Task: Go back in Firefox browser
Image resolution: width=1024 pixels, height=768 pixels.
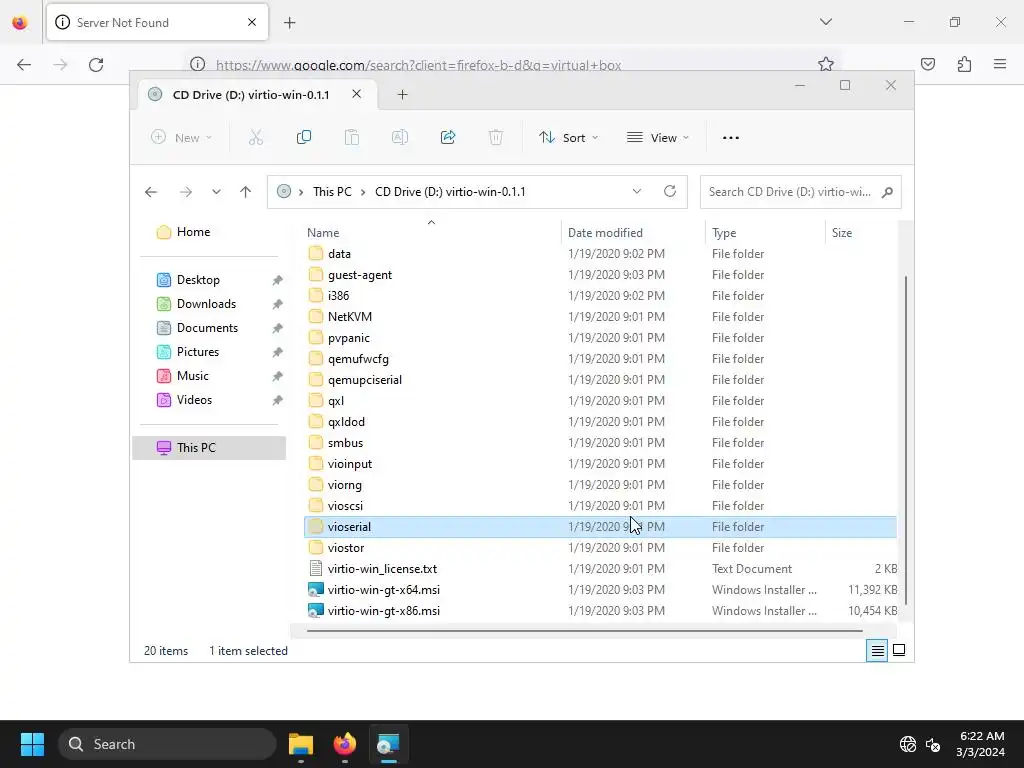Action: (24, 65)
